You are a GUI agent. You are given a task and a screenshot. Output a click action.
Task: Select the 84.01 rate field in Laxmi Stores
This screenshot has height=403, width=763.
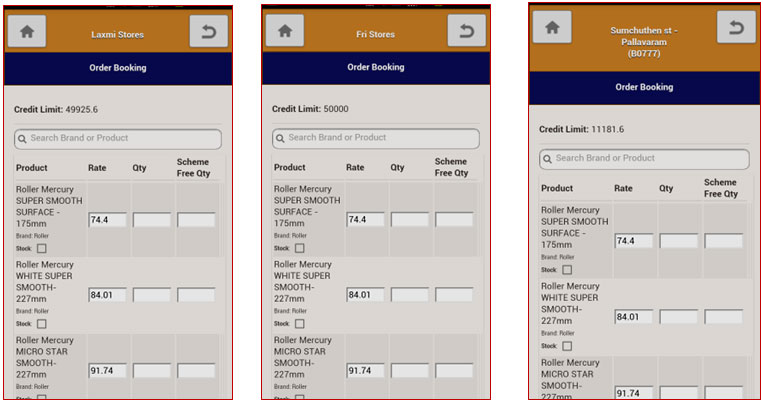108,295
